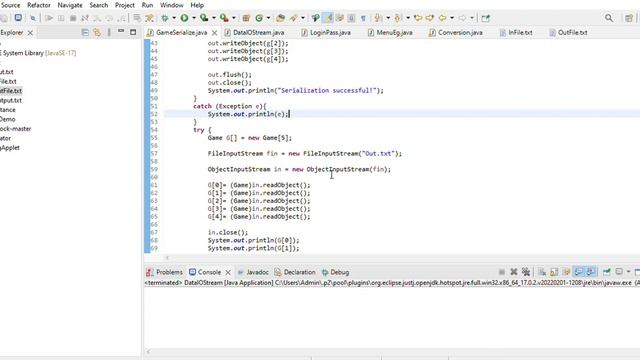Viewport: 640px width, 360px height.
Task: Open Package Explorer View Menu dots
Action: click(109, 32)
